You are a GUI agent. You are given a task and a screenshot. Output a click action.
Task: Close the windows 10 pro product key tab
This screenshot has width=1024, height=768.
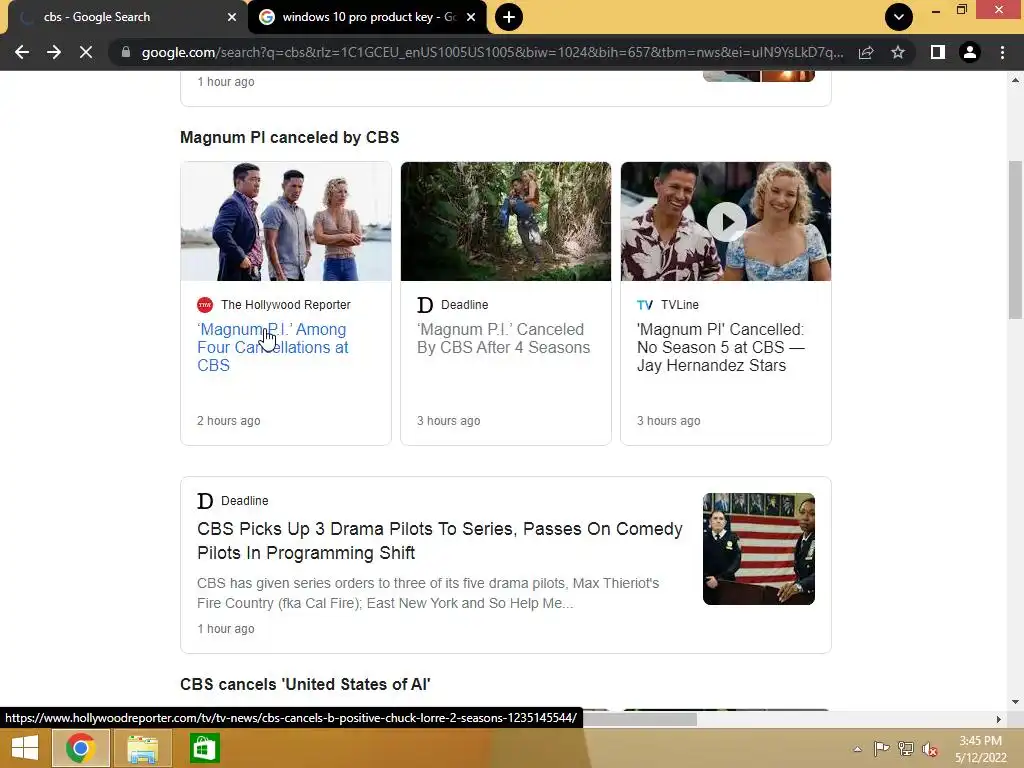click(471, 17)
